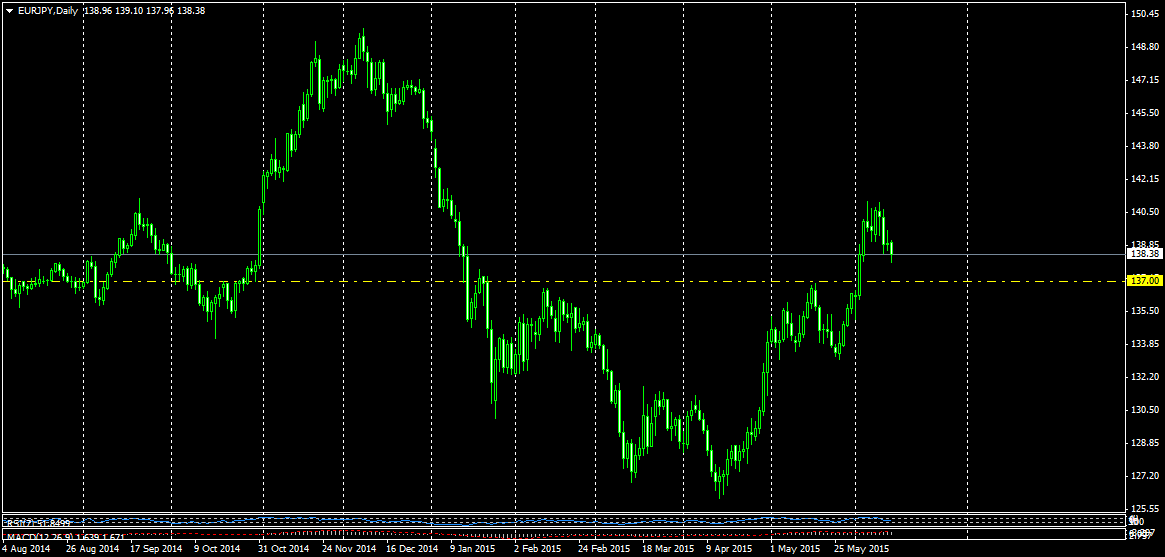Click the 24 Nov 2014 date label

349,550
